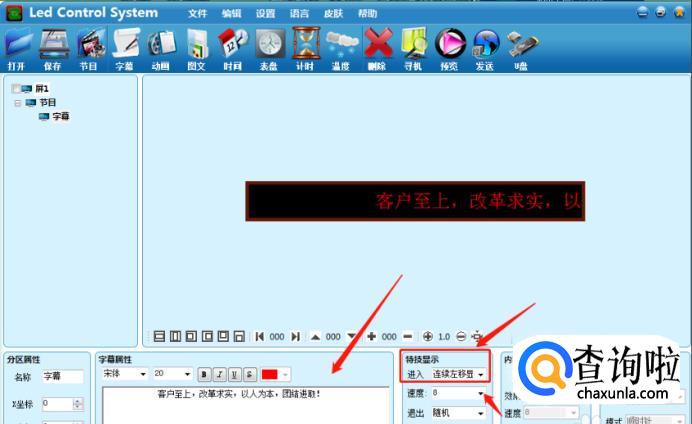Screen dimensions: 692x424
Task: Select the 字幕 tree item
Action: pyautogui.click(x=61, y=116)
